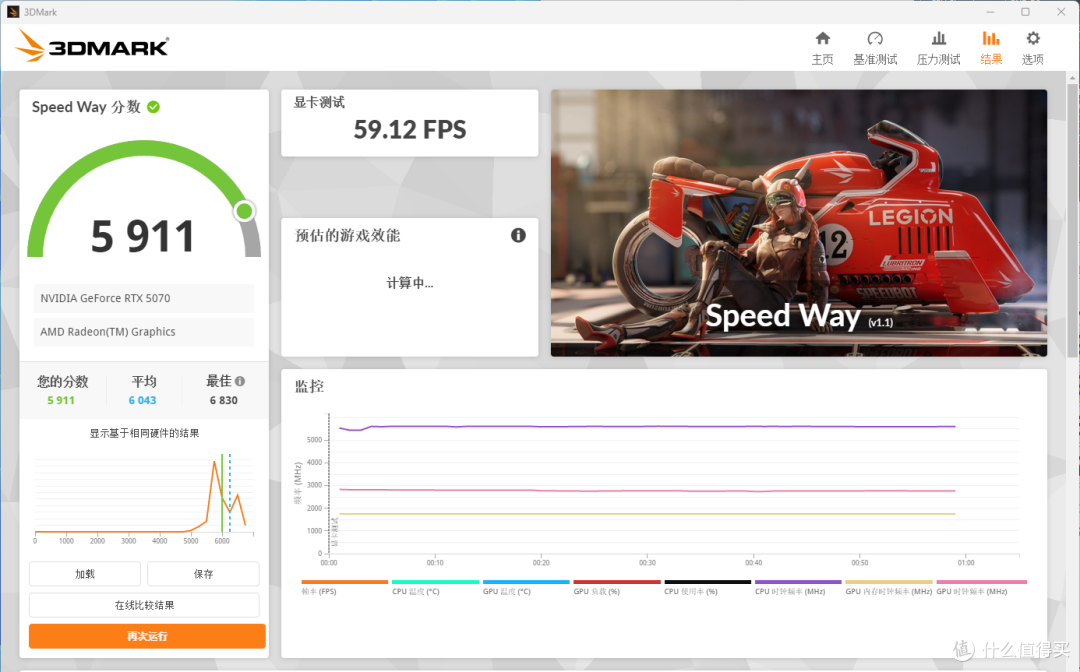Toggle the pink GPU 时钟频率 legend swatch

pyautogui.click(x=982, y=582)
